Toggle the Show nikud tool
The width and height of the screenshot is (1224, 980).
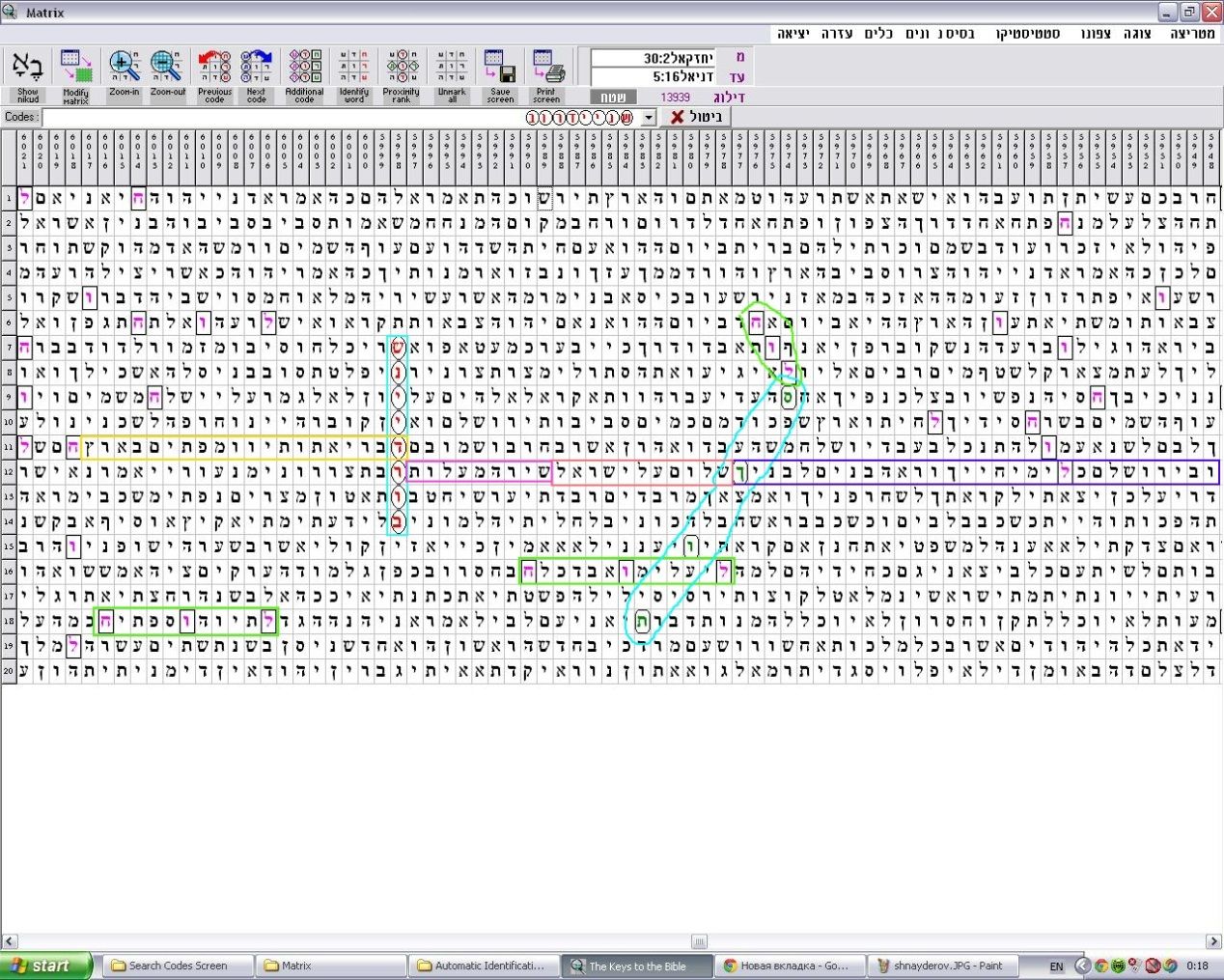click(27, 68)
